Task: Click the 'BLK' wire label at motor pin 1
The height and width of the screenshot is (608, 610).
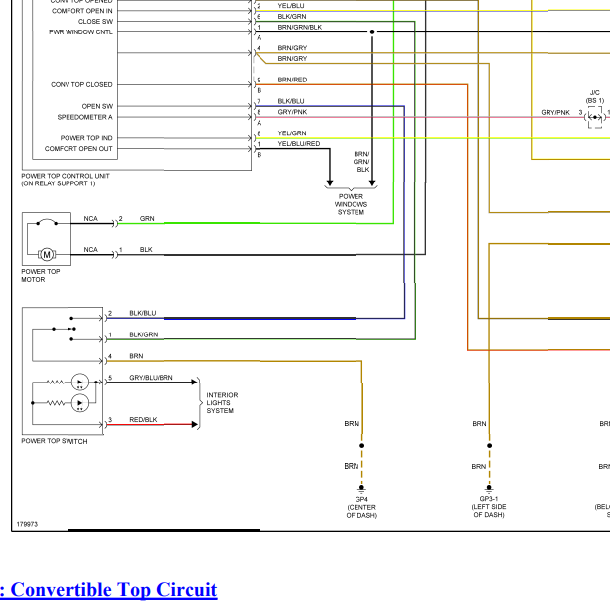Action: tap(146, 250)
